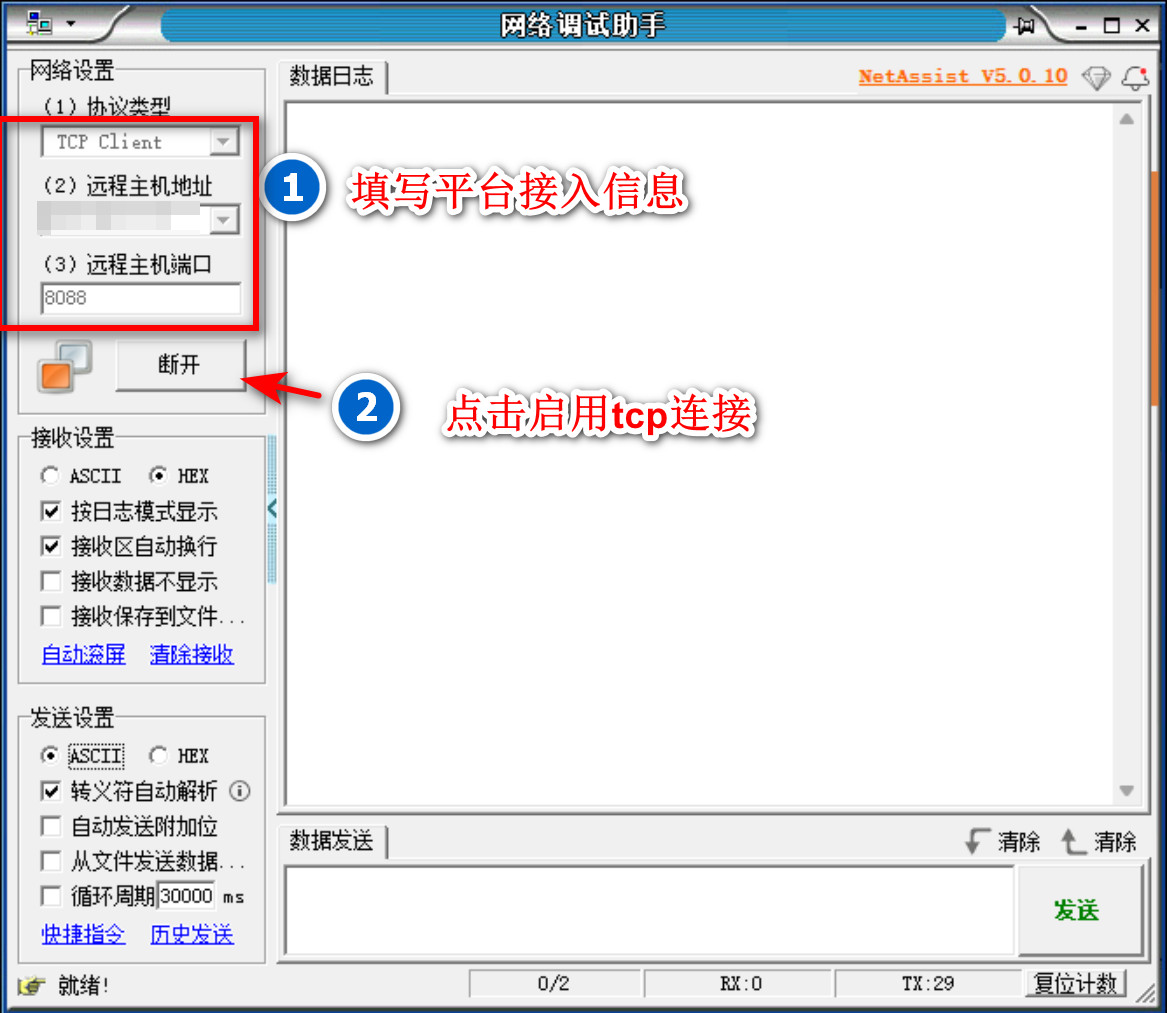The width and height of the screenshot is (1167, 1013).
Task: Select the 数据发送 tab
Action: [331, 841]
